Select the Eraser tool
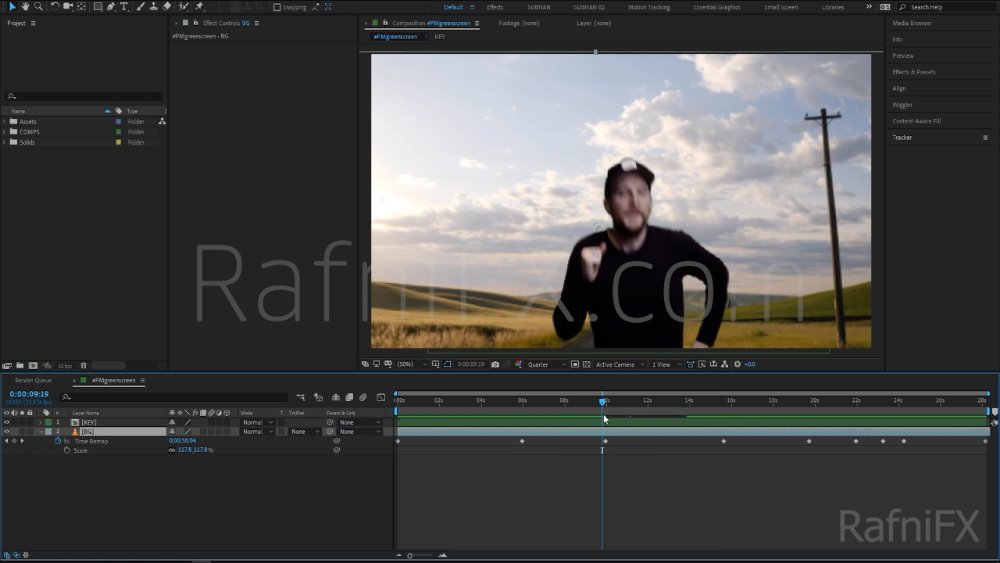The height and width of the screenshot is (563, 1000). 167,6
